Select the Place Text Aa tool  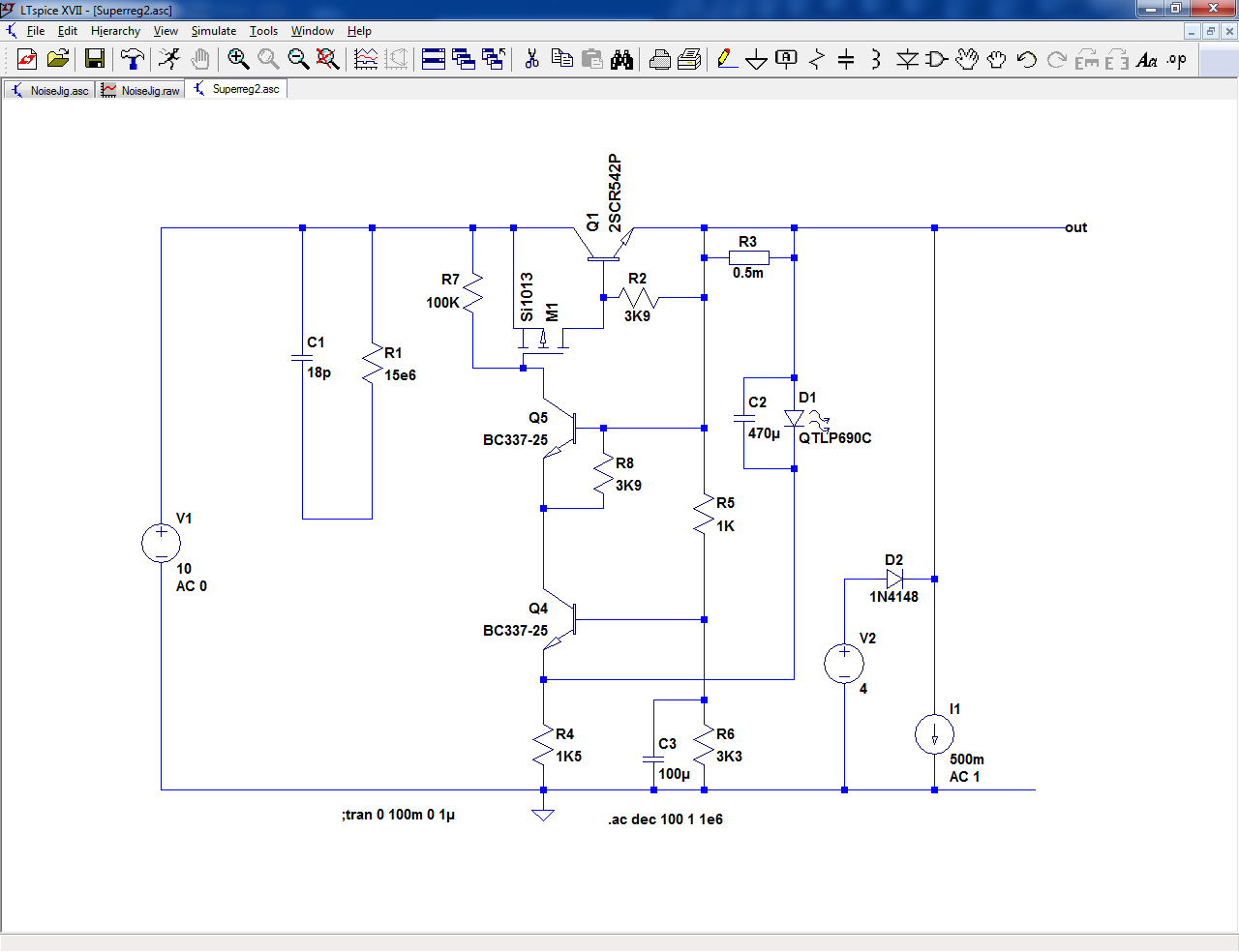pos(1147,60)
